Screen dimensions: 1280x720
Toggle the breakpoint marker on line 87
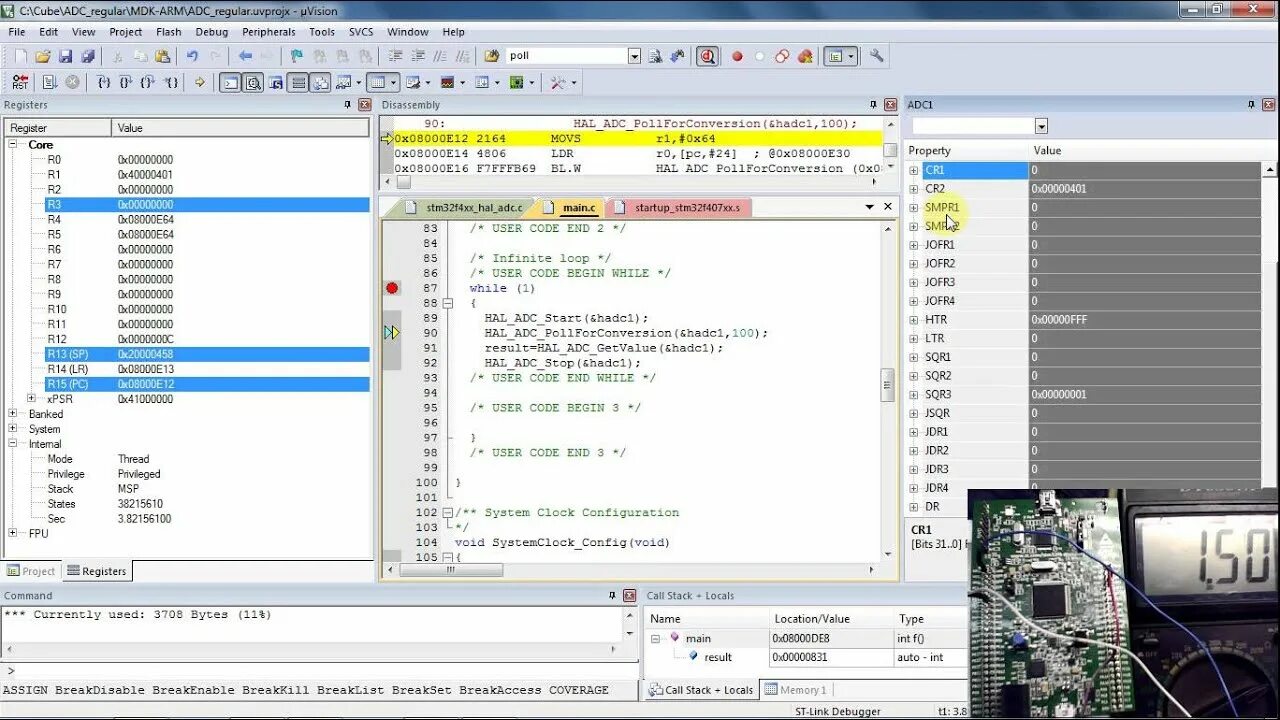(392, 288)
